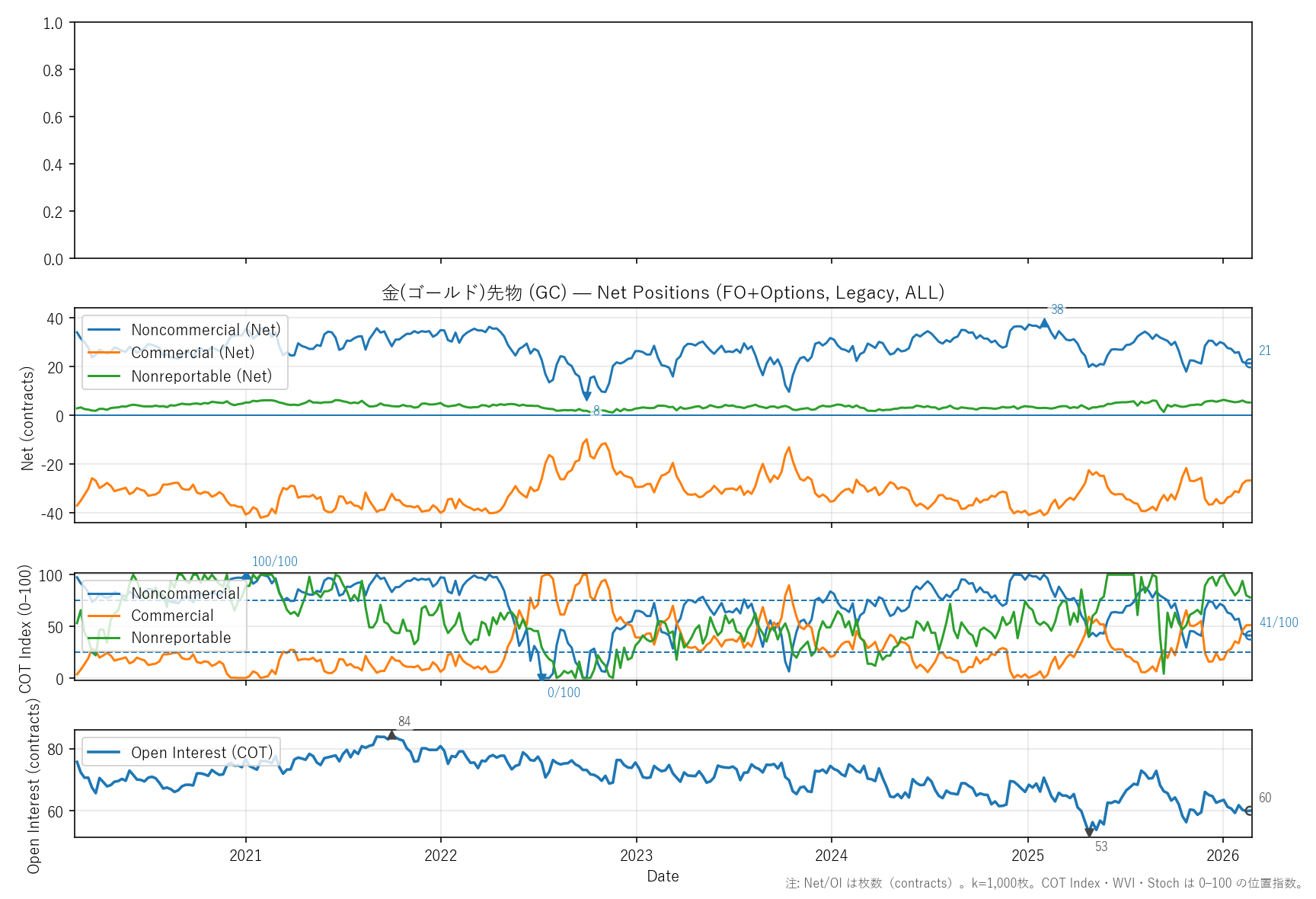Click the 41/100 latest value label
The width and height of the screenshot is (1316, 899).
pos(1279,622)
